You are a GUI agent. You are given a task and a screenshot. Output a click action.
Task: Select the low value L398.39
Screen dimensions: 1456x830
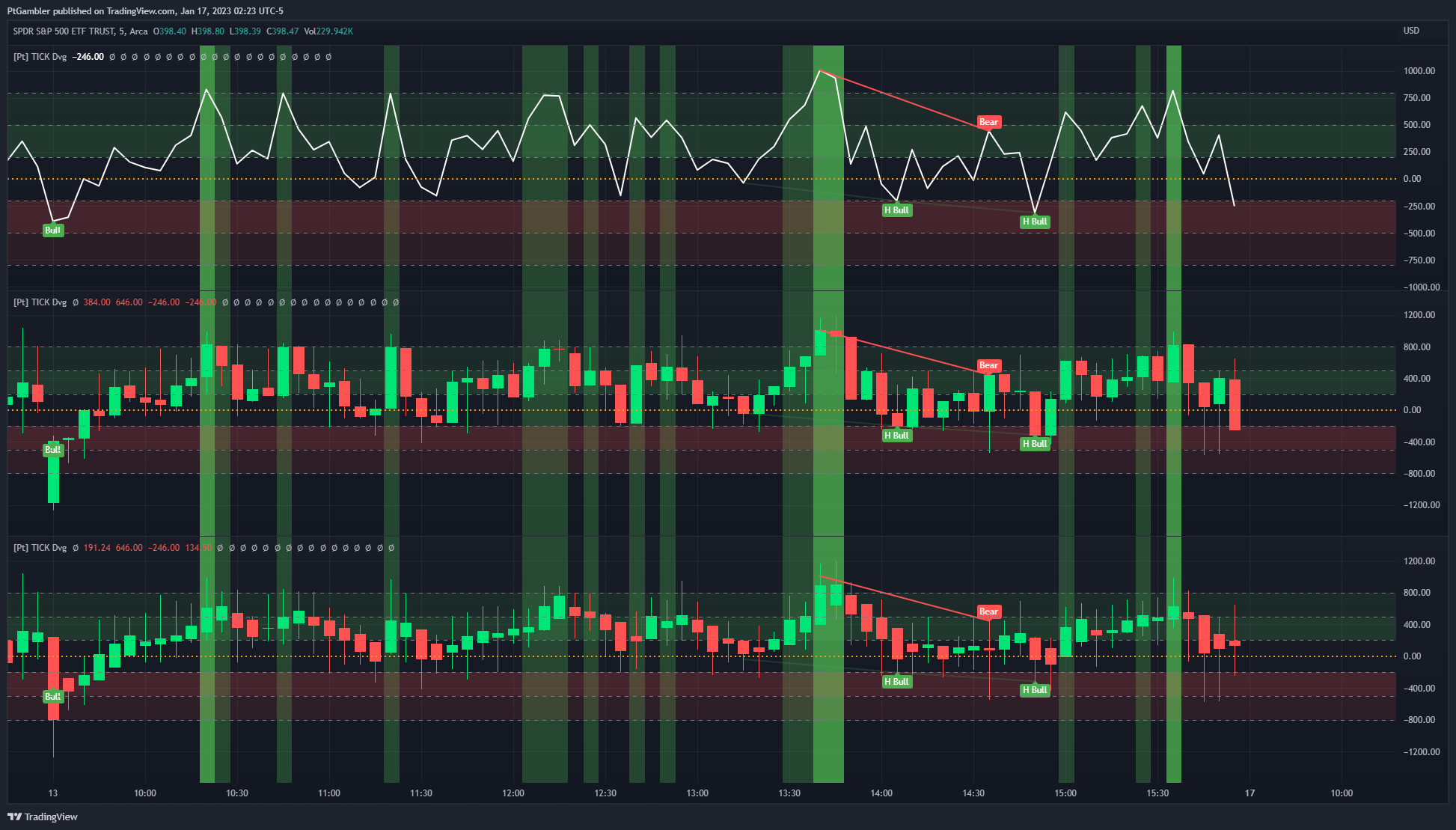pos(245,31)
